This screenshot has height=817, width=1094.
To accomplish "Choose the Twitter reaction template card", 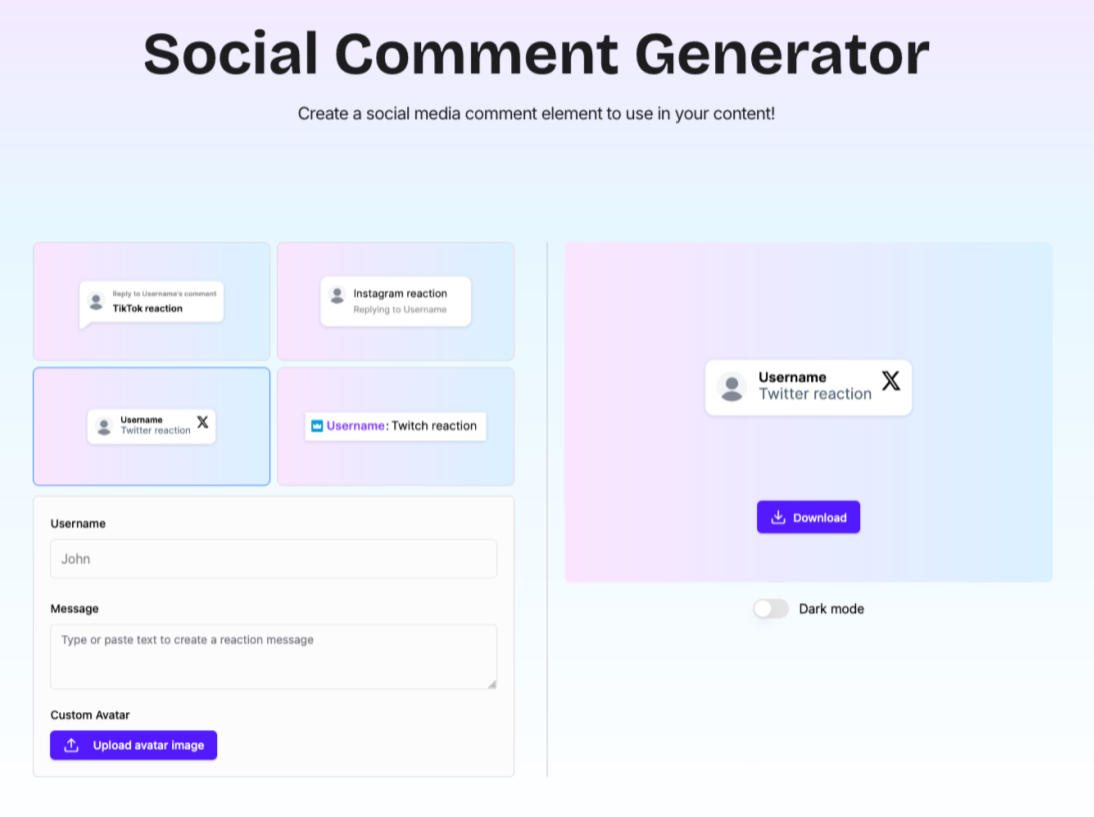I will [x=151, y=426].
